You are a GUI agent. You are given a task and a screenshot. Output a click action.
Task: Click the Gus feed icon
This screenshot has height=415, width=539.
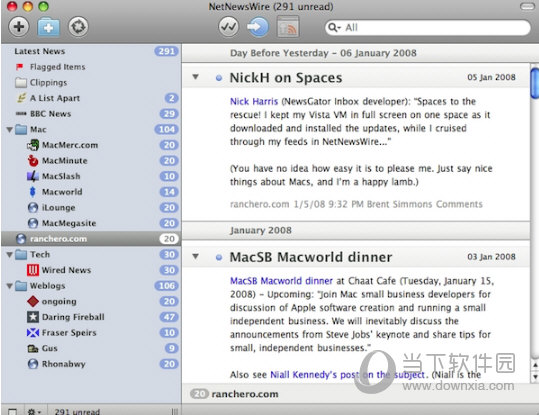click(x=33, y=348)
